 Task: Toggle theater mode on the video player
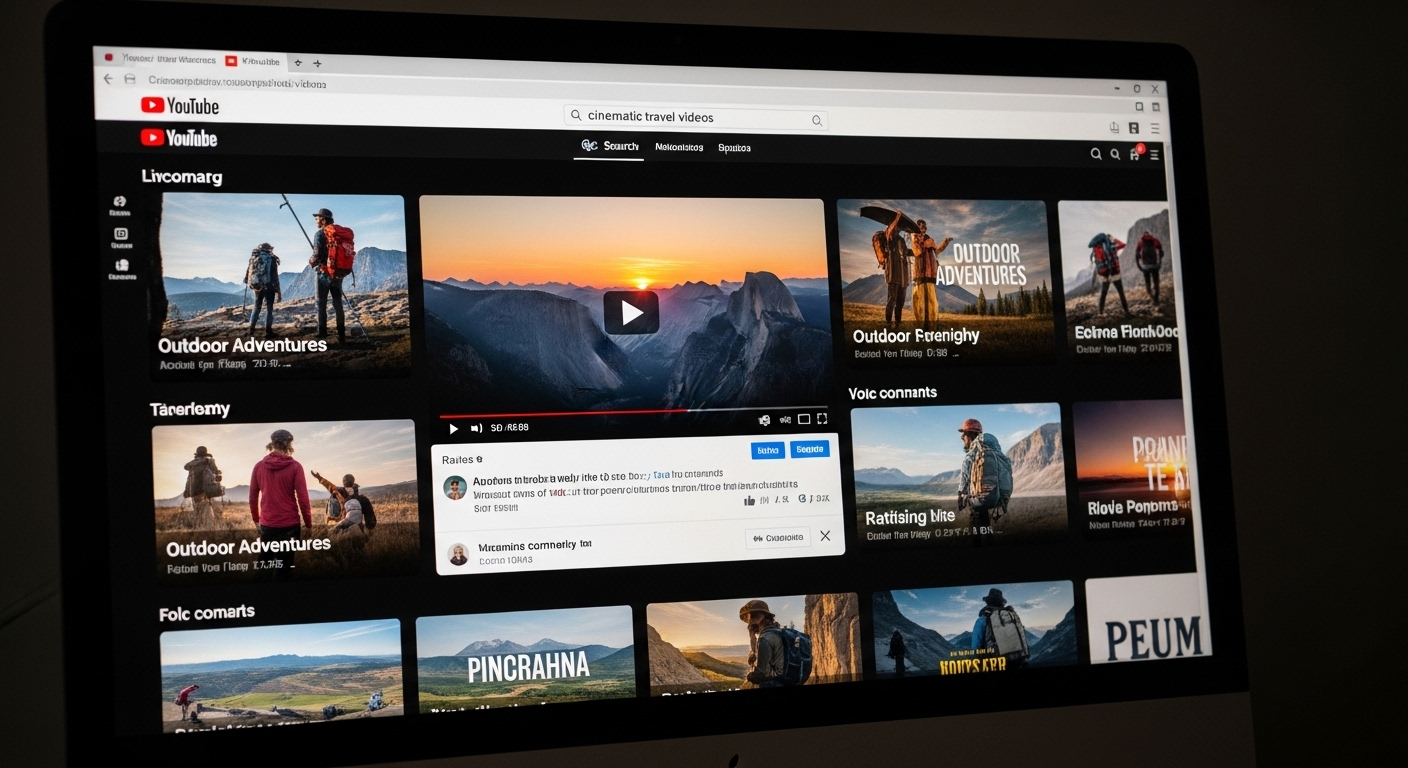pos(804,419)
